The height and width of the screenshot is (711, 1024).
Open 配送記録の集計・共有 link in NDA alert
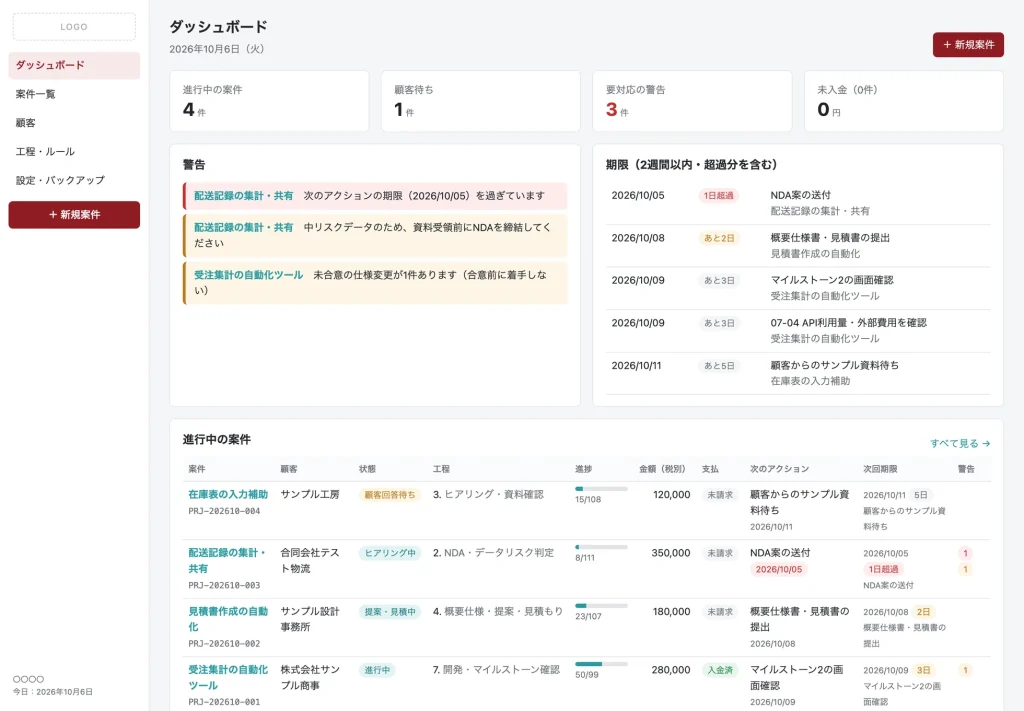244,227
